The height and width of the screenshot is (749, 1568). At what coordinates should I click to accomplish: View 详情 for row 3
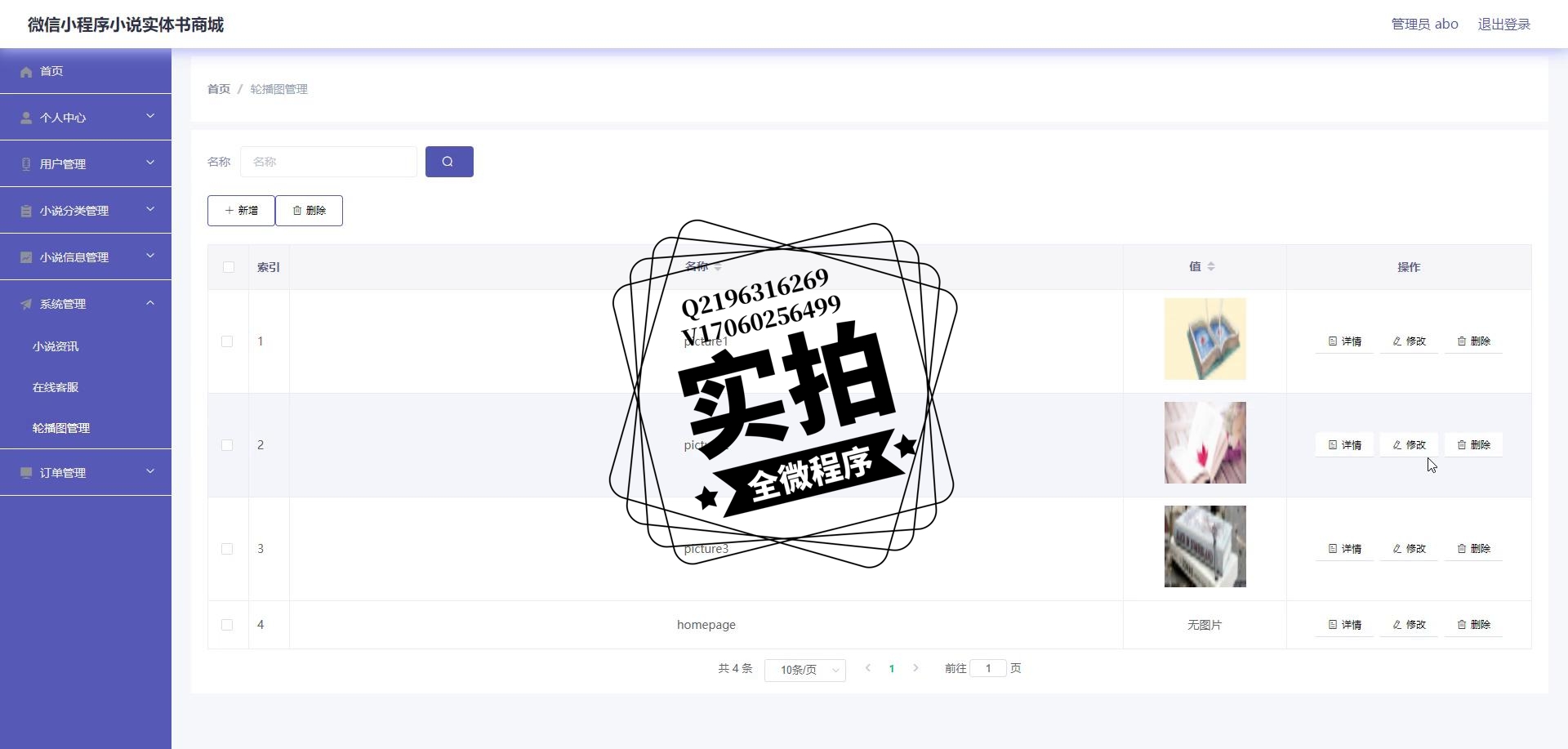(1344, 549)
